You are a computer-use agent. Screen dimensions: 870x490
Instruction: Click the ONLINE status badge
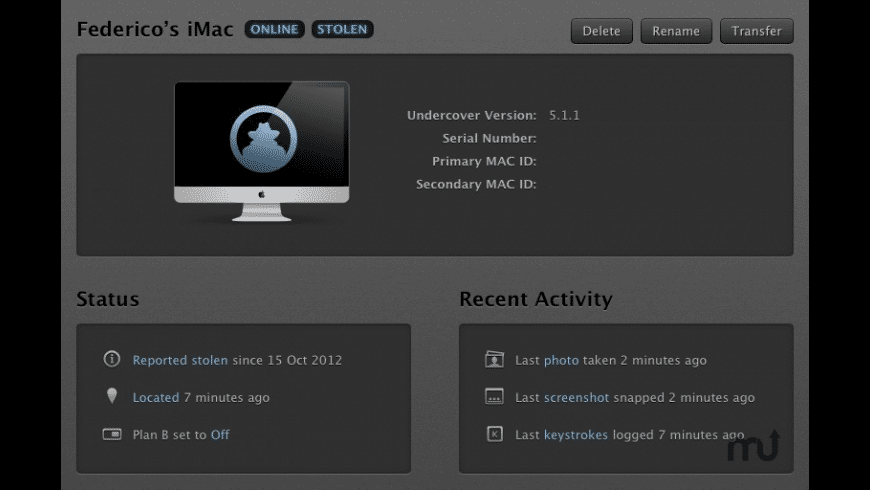(x=274, y=29)
